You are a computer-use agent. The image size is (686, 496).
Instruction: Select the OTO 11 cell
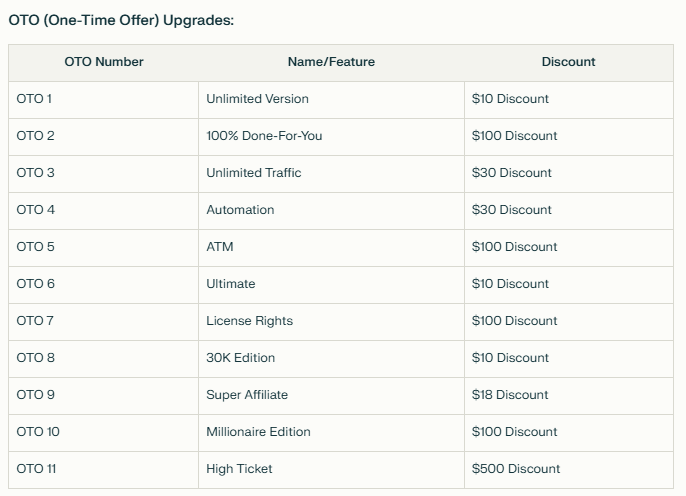(x=104, y=469)
